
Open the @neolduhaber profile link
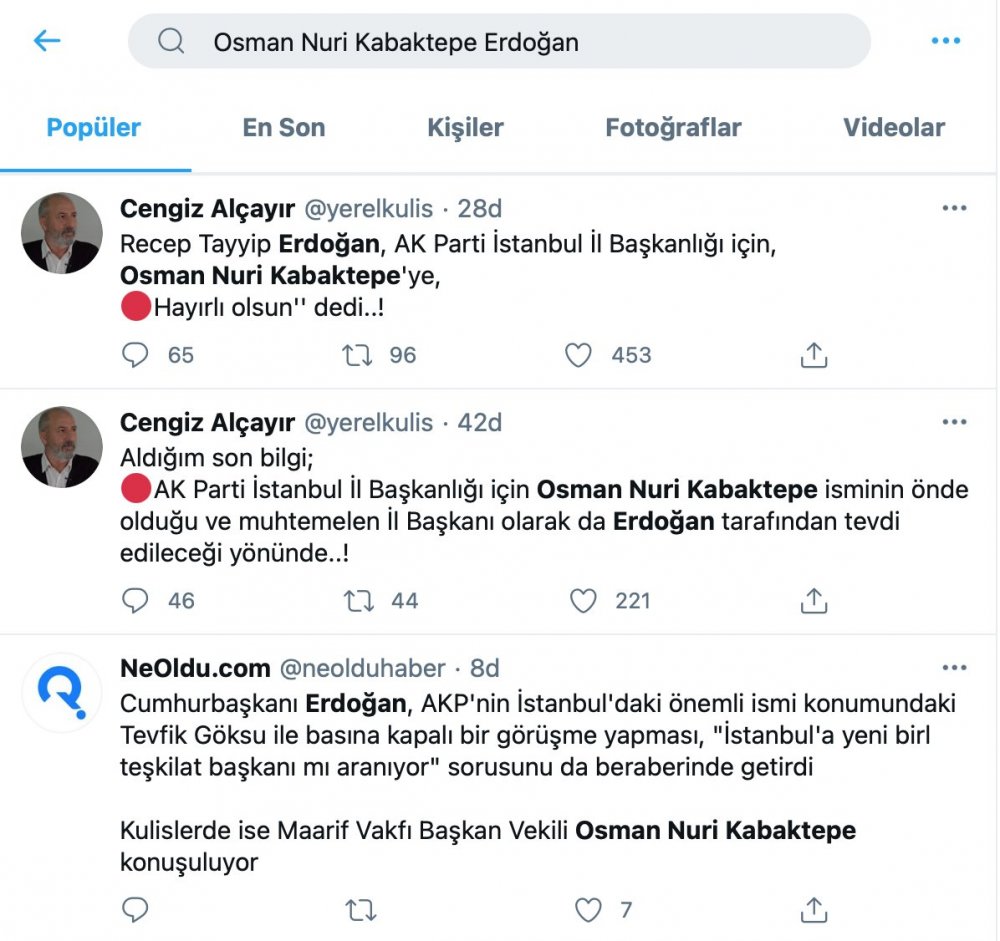tap(361, 668)
